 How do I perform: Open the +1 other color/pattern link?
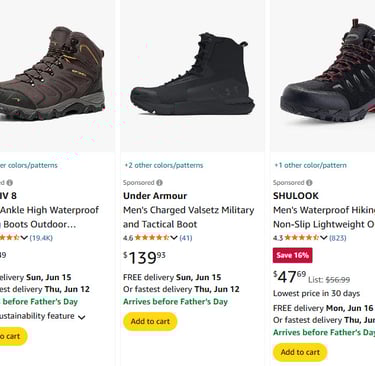[x=310, y=165]
